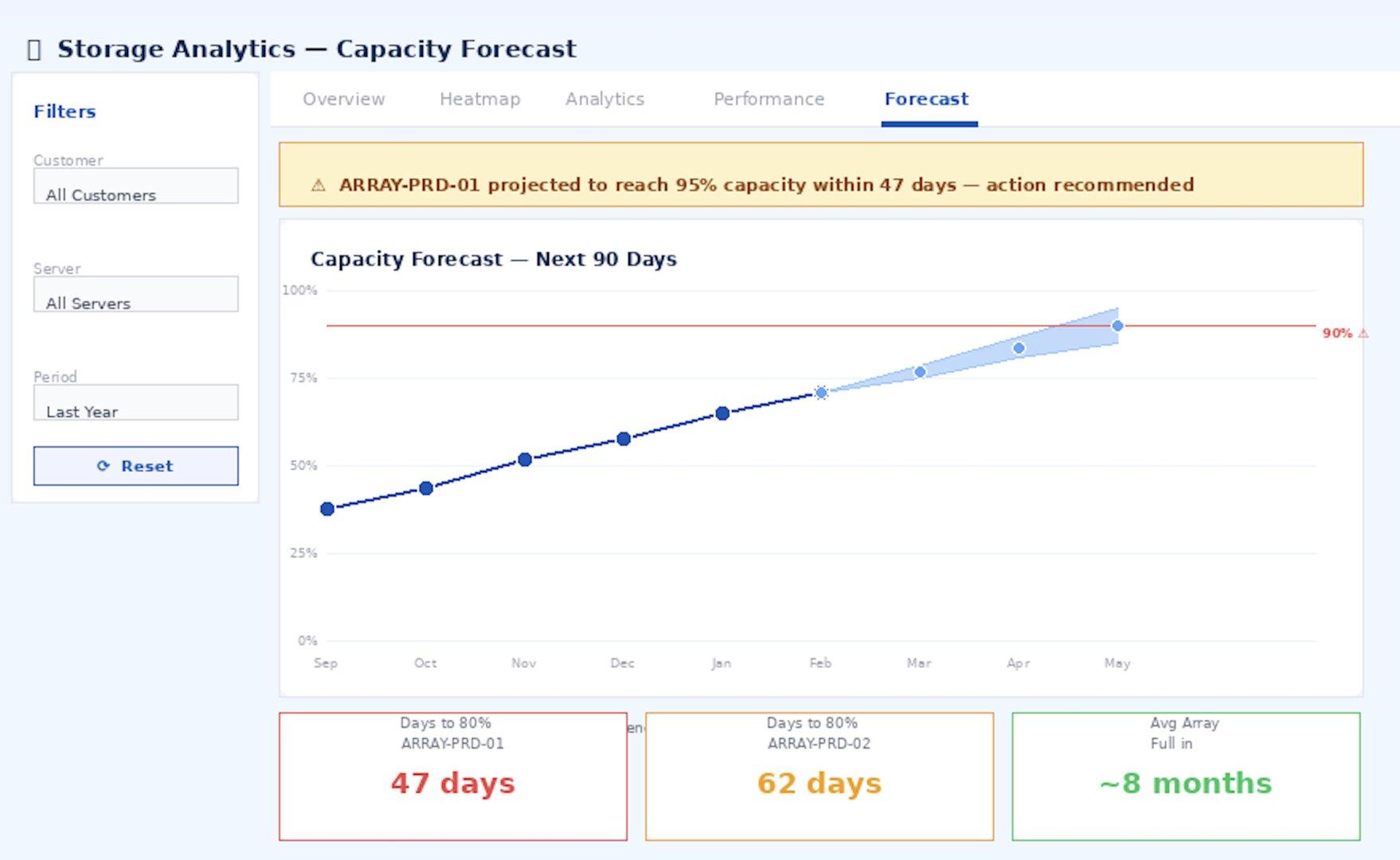The image size is (1400, 860).
Task: Expand the Server filter dropdown
Action: [x=135, y=294]
